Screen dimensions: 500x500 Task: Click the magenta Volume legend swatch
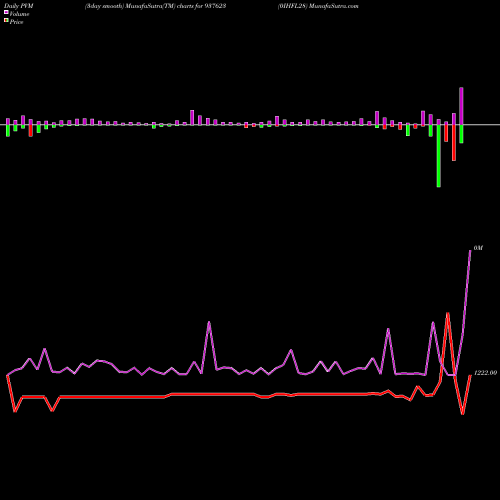click(x=6, y=12)
